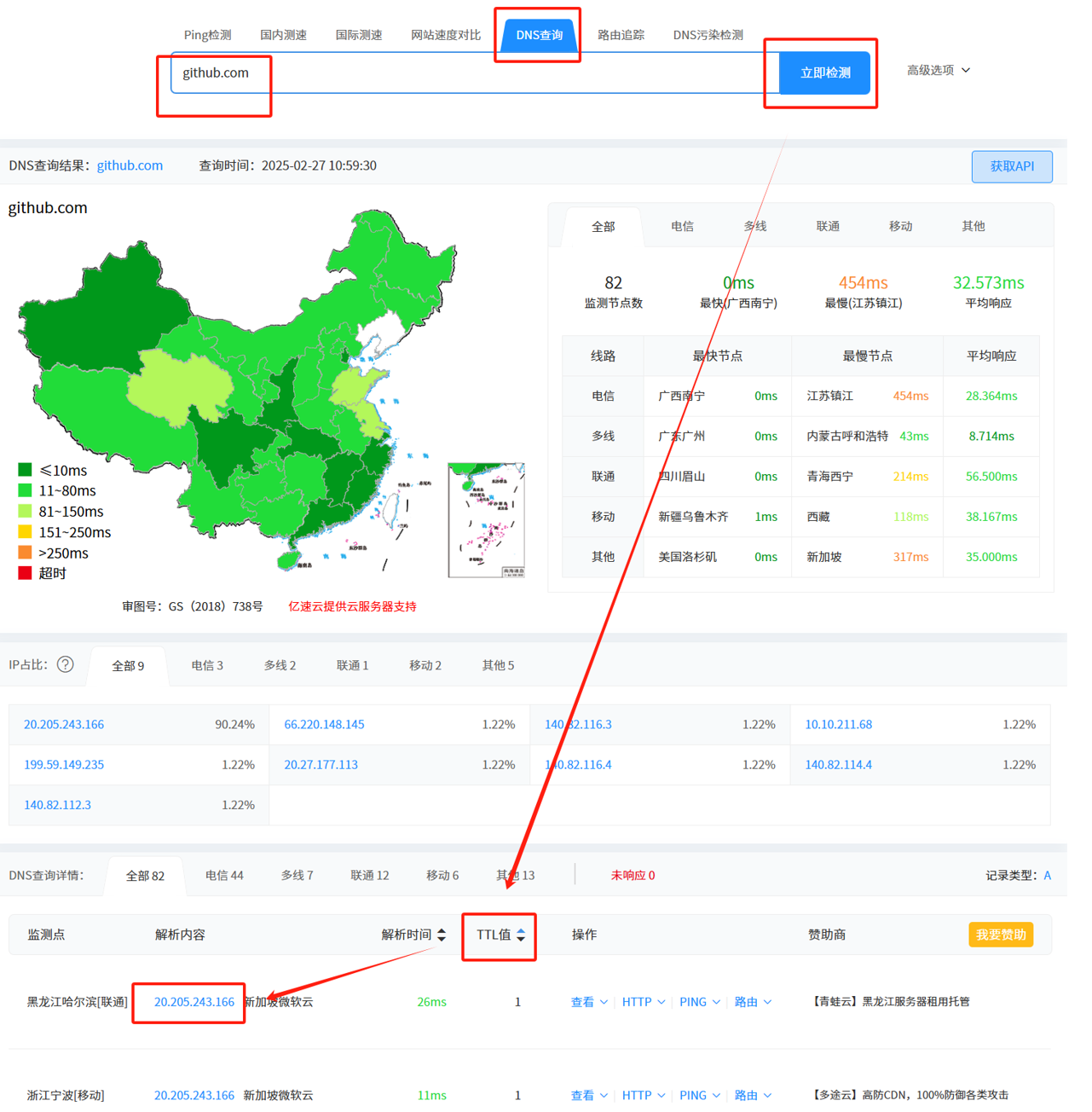Switch to 网站速度对比 tab
The image size is (1092, 1112).
pos(446,35)
